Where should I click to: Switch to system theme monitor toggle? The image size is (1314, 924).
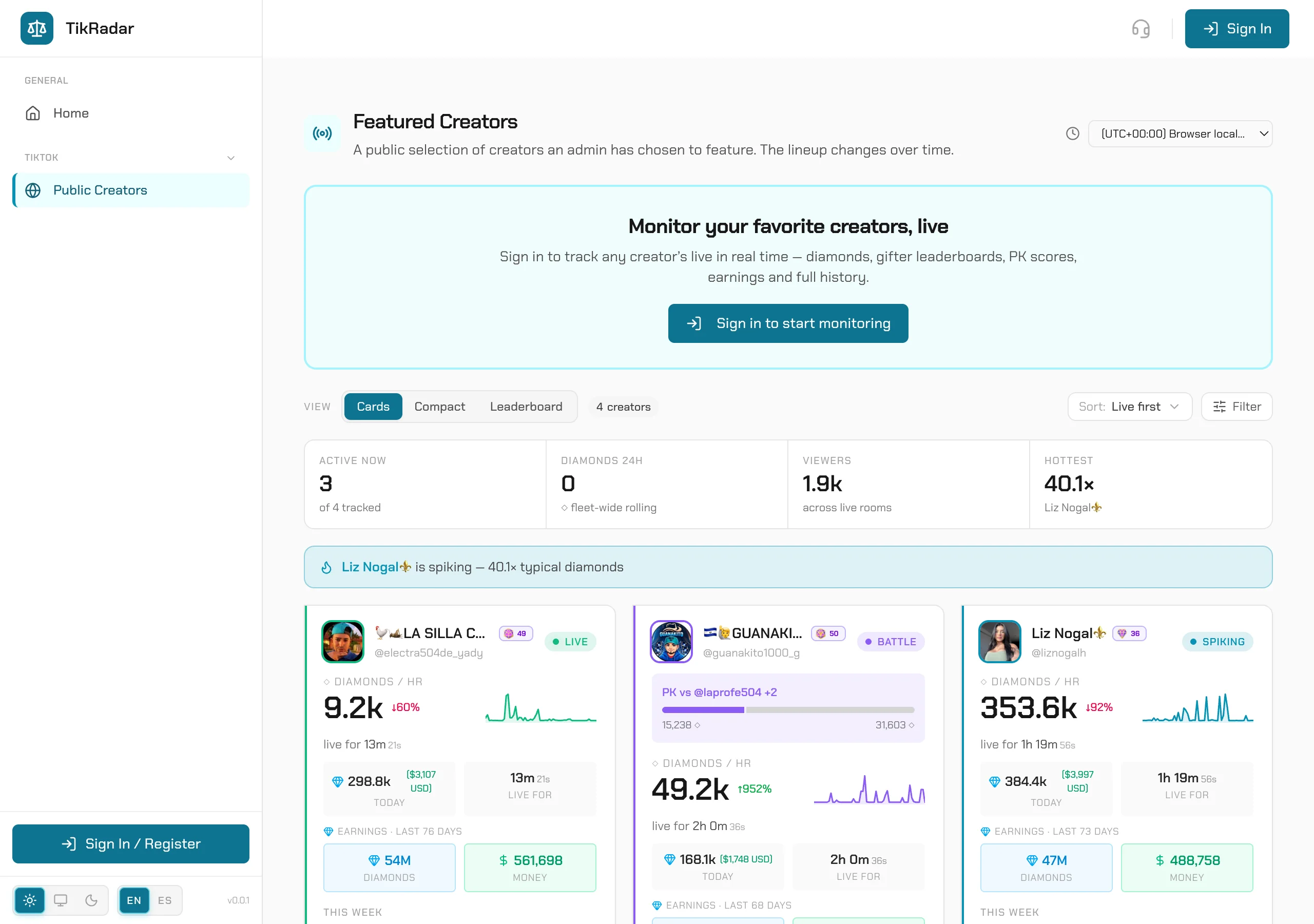(61, 900)
